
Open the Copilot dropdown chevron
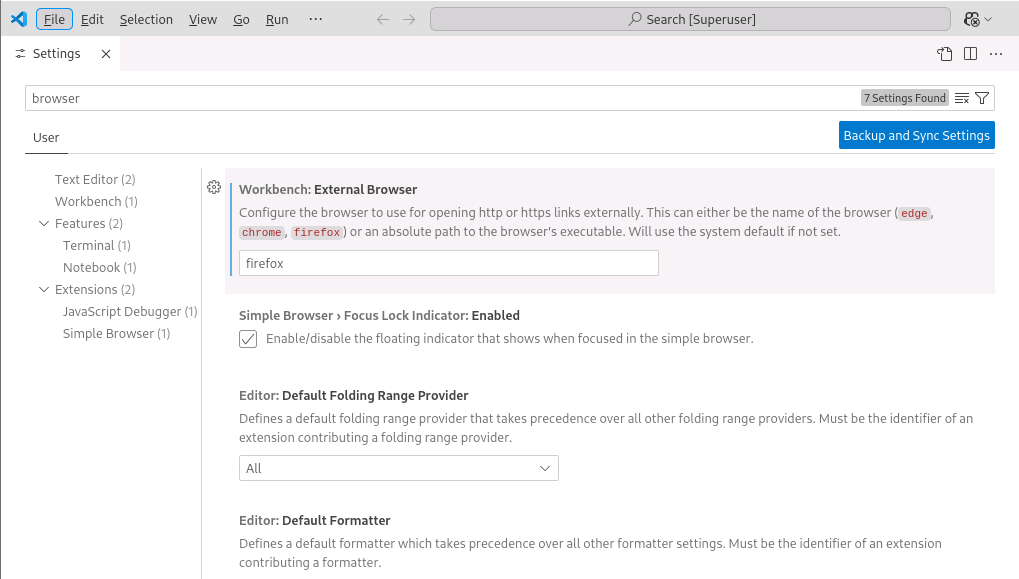989,19
